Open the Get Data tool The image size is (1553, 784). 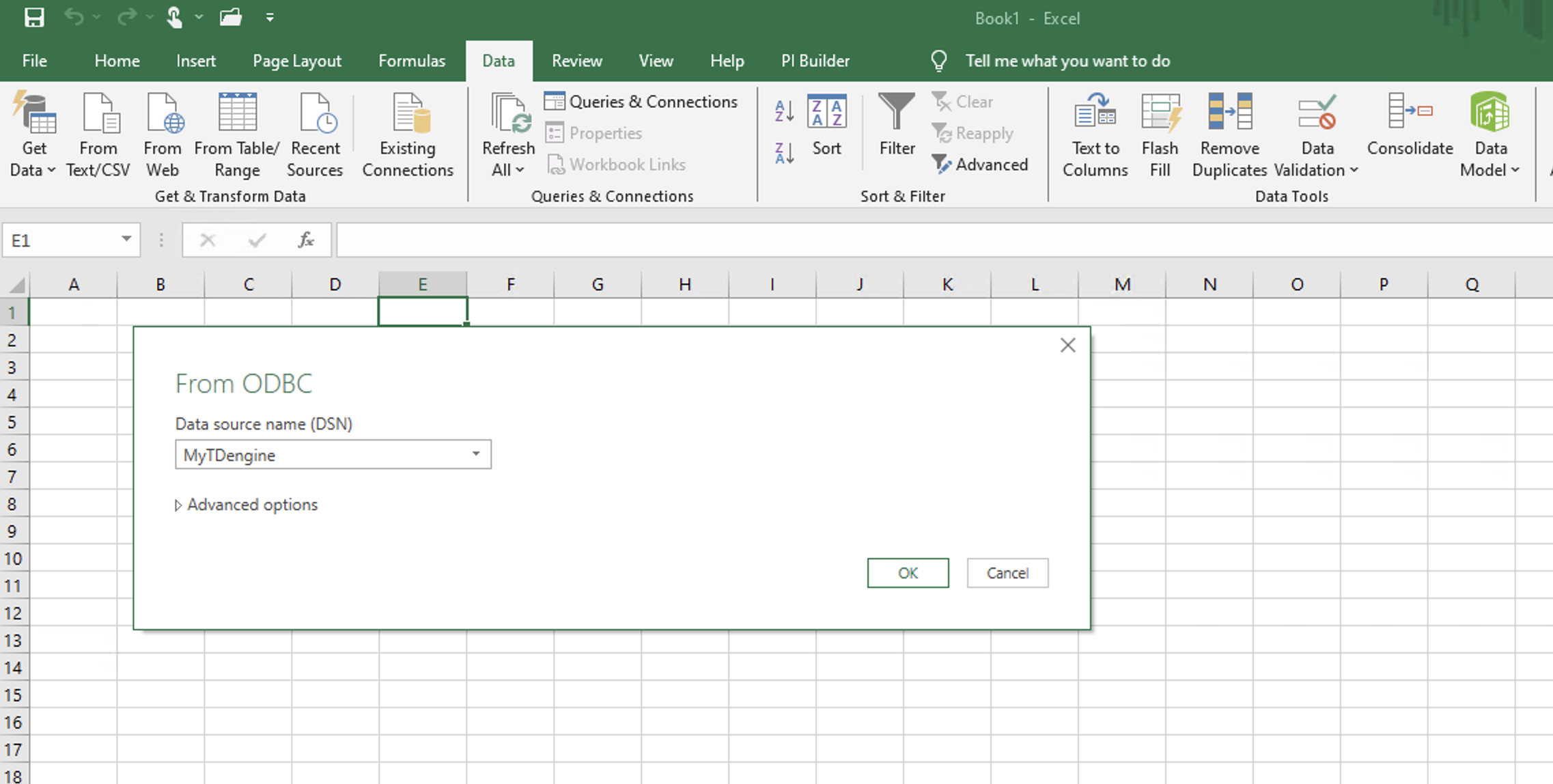tap(34, 135)
